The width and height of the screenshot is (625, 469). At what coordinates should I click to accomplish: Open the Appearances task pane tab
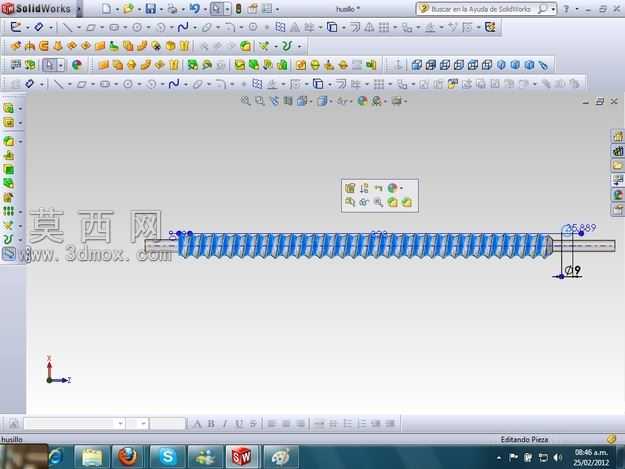[618, 195]
